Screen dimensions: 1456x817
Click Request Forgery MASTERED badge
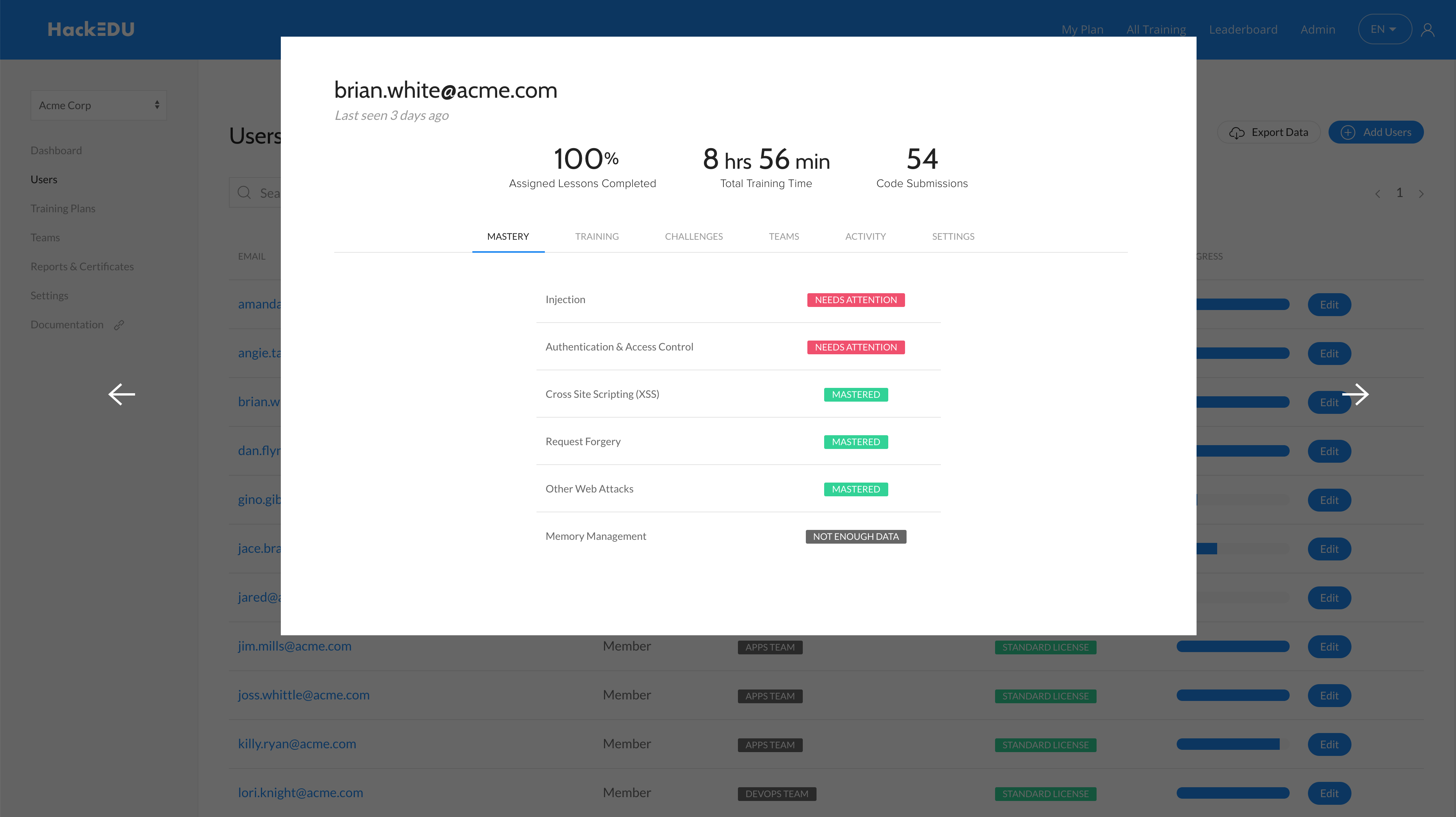[856, 442]
